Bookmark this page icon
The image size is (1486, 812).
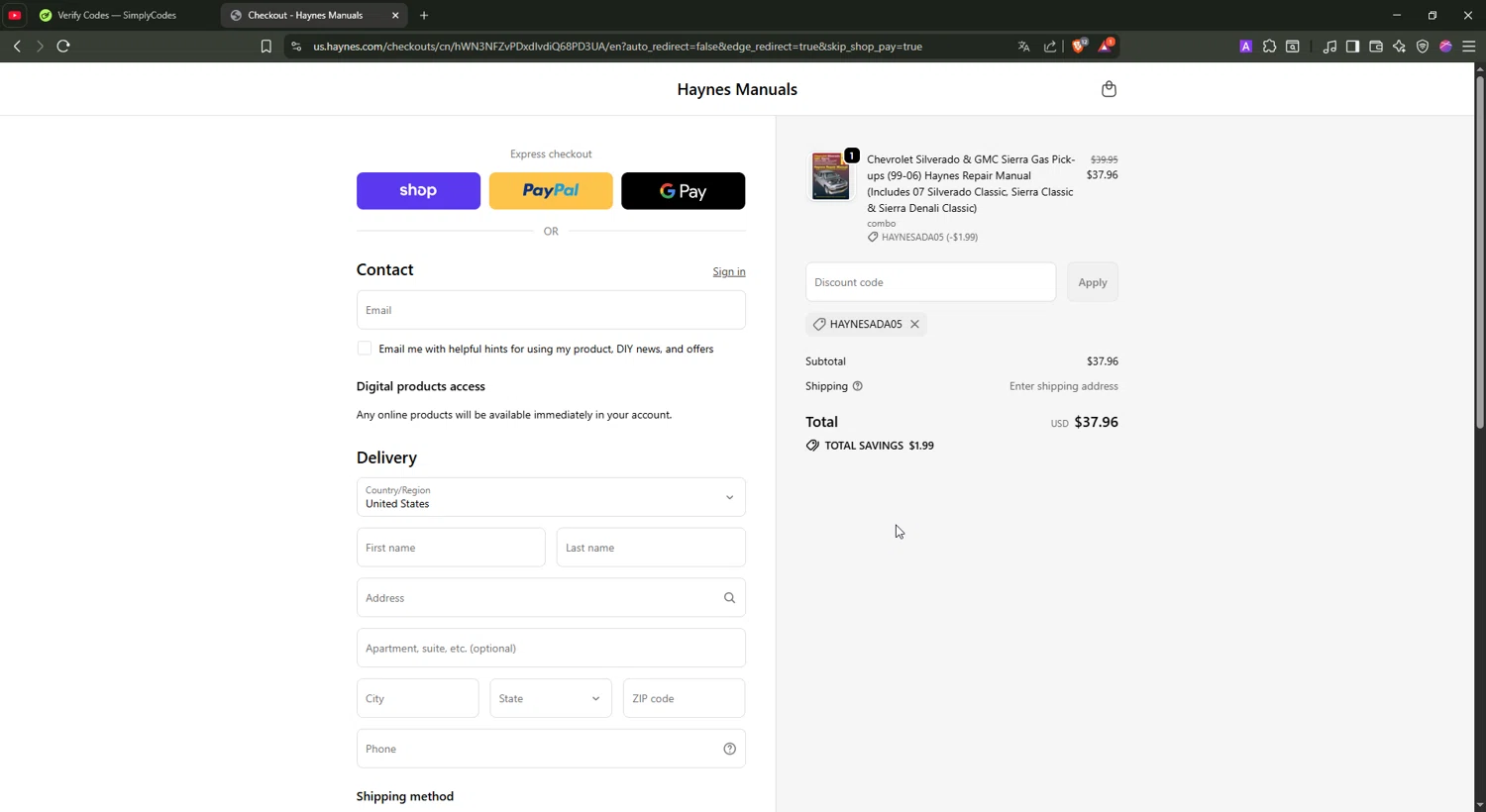pos(265,47)
